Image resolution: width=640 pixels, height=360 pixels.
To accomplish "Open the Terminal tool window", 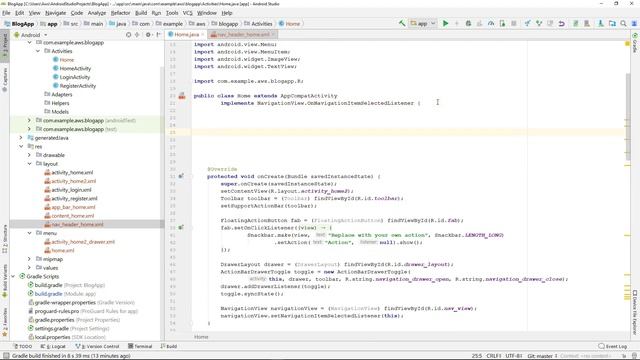I will pos(140,346).
